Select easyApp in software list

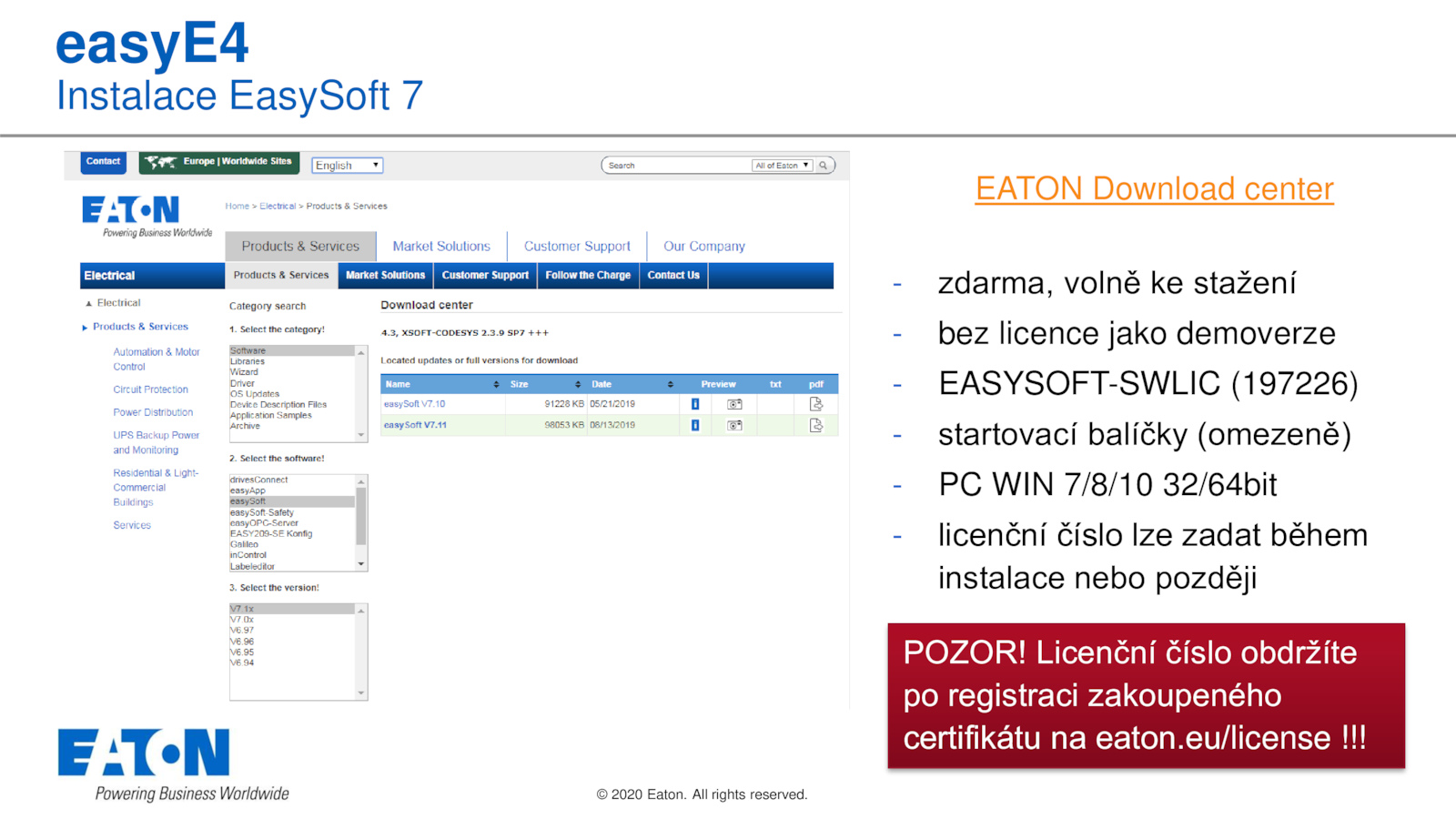point(248,490)
